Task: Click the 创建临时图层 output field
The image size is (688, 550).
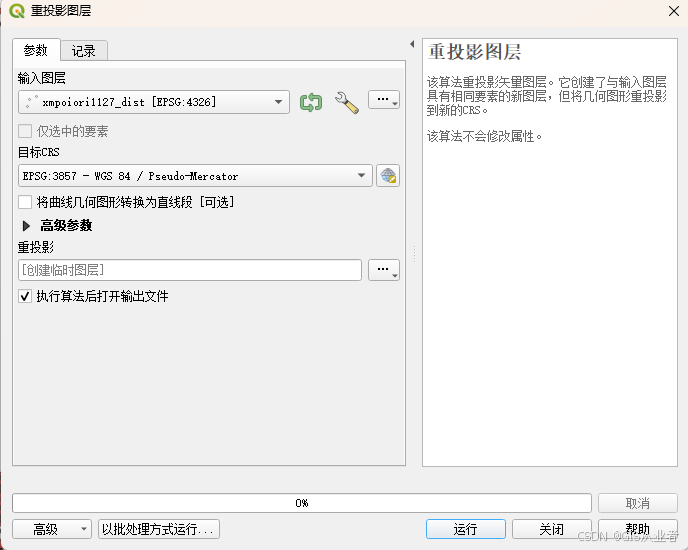Action: [x=190, y=270]
